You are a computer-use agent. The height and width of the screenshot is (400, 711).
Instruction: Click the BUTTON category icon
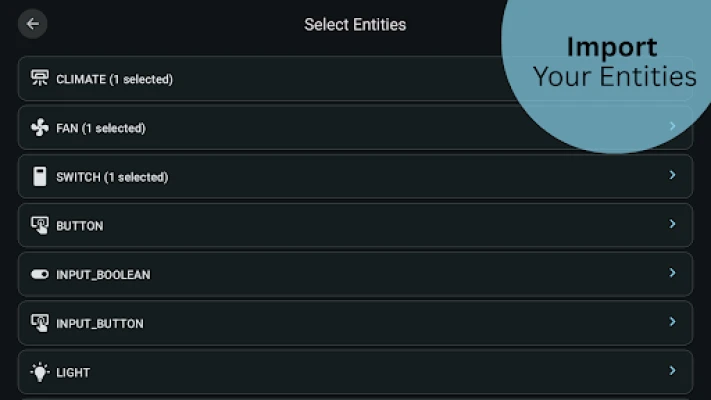(40, 226)
